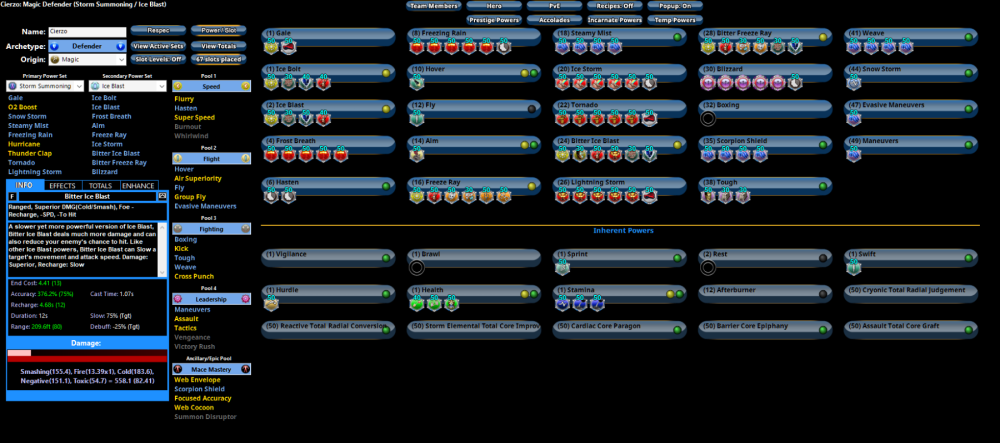Expand the Ancillary pool Mace Mastery dropdown
This screenshot has width=1000, height=443.
pos(211,369)
